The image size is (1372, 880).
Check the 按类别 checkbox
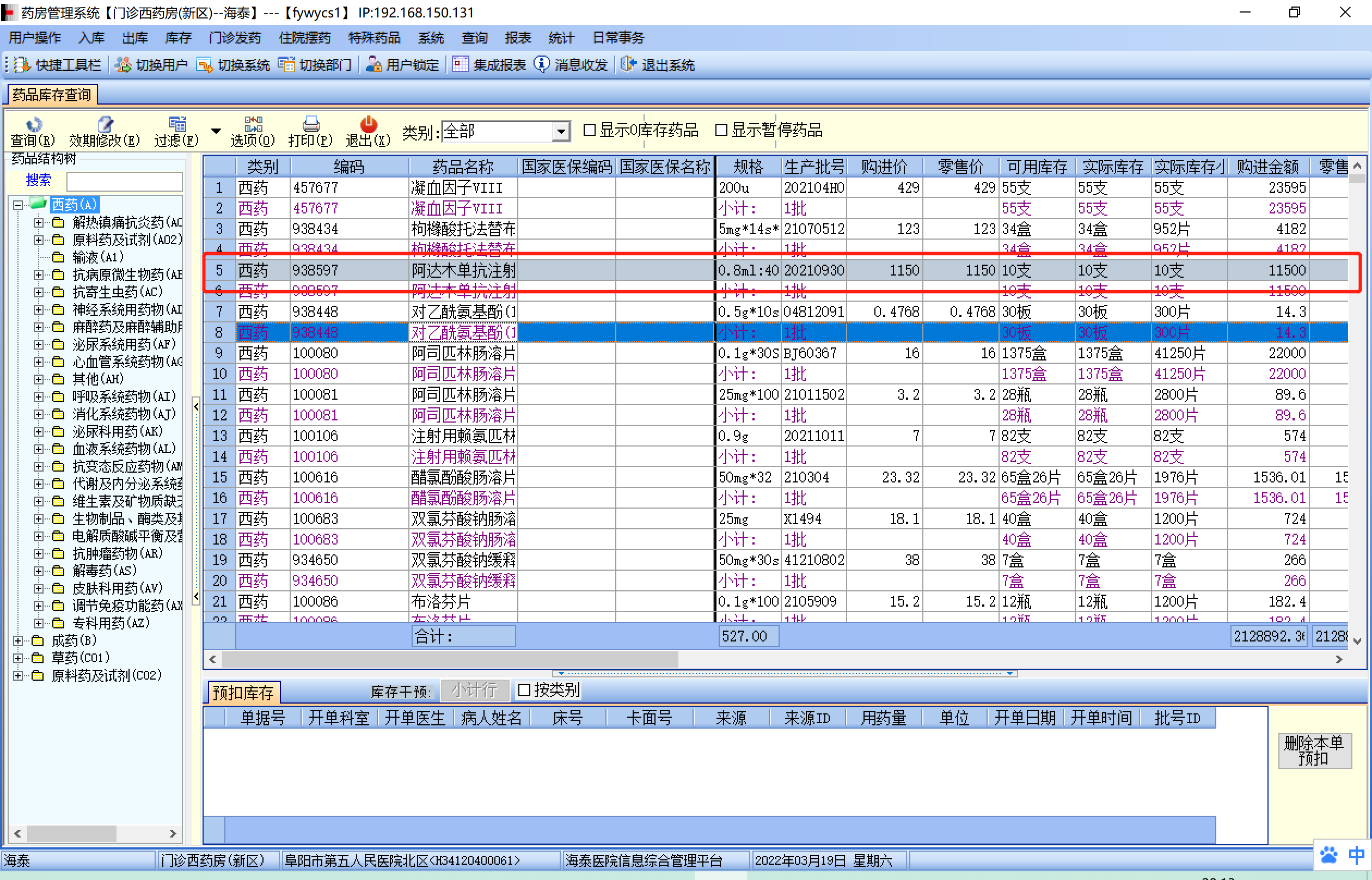click(x=524, y=690)
